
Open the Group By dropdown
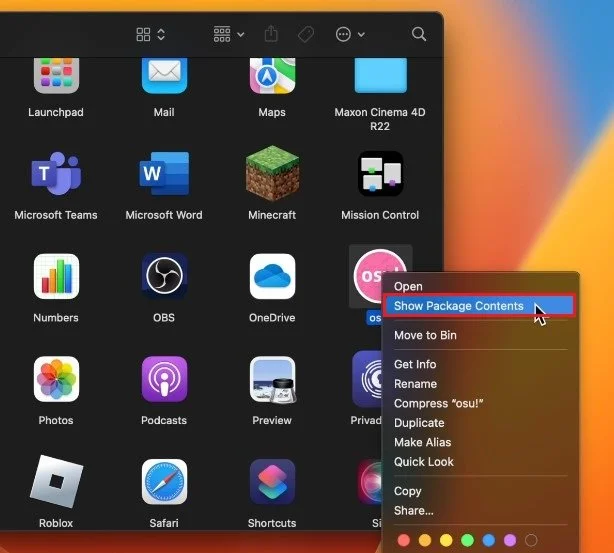pyautogui.click(x=229, y=34)
